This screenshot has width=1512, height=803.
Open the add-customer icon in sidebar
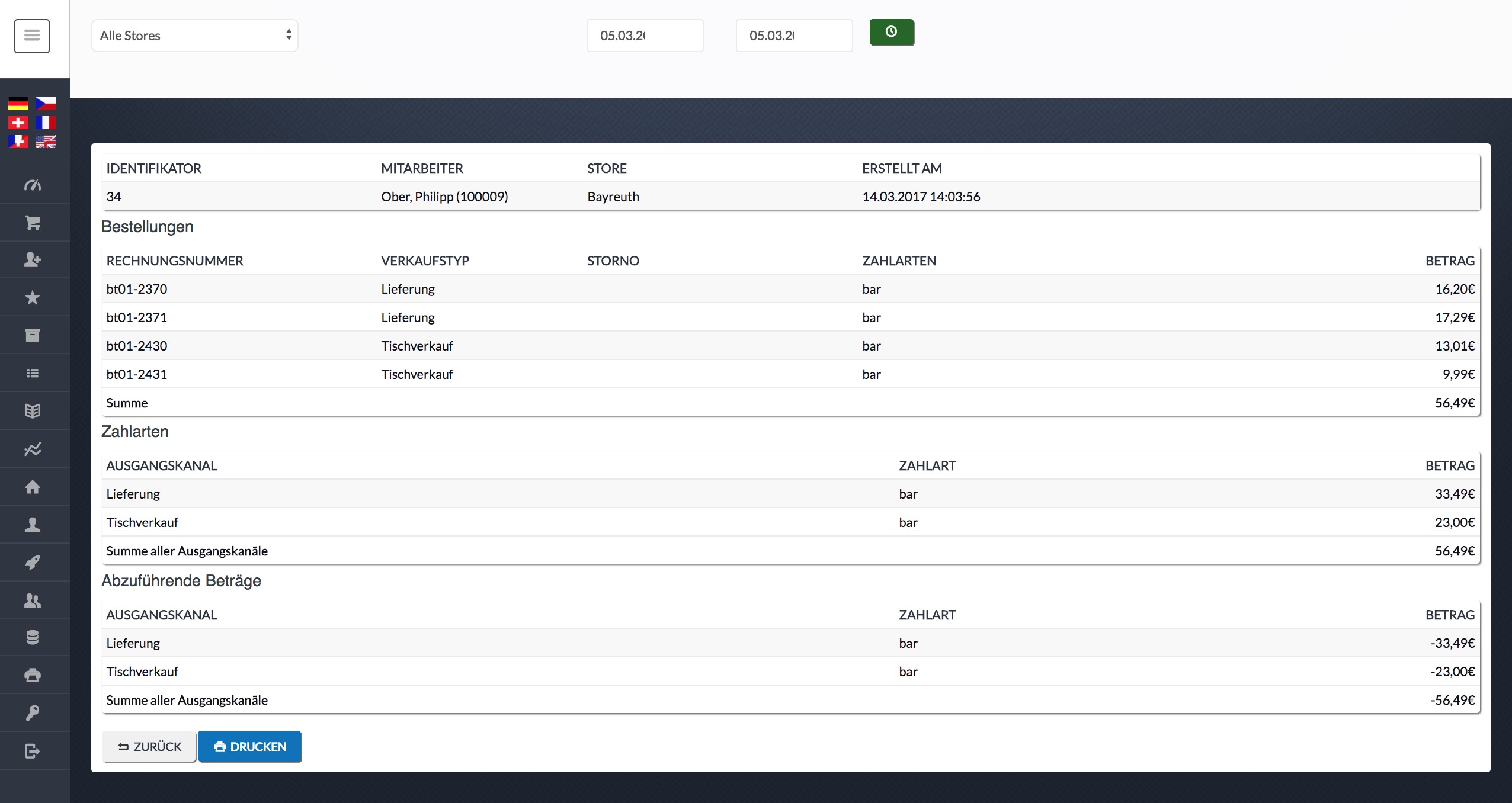[33, 259]
